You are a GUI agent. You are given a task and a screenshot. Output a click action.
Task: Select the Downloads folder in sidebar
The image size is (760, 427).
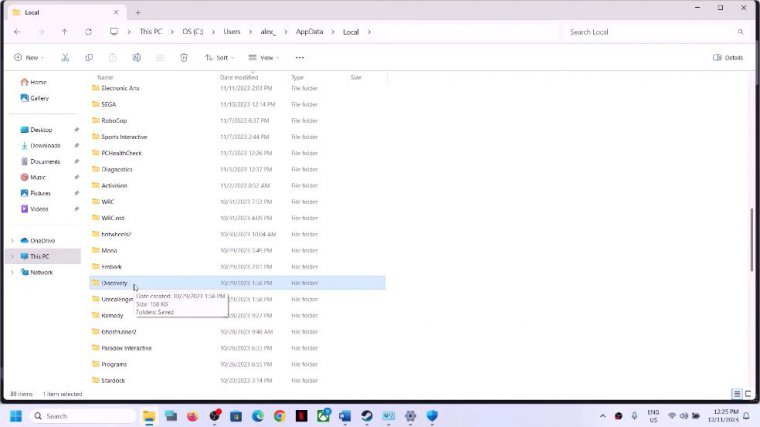45,145
